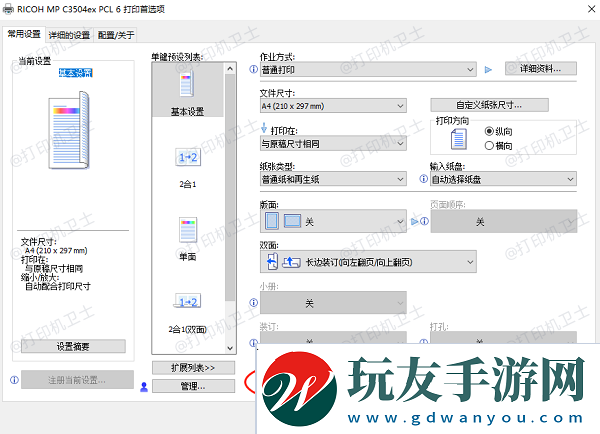Click info icon beside 注册当前设置 button

coord(14,380)
